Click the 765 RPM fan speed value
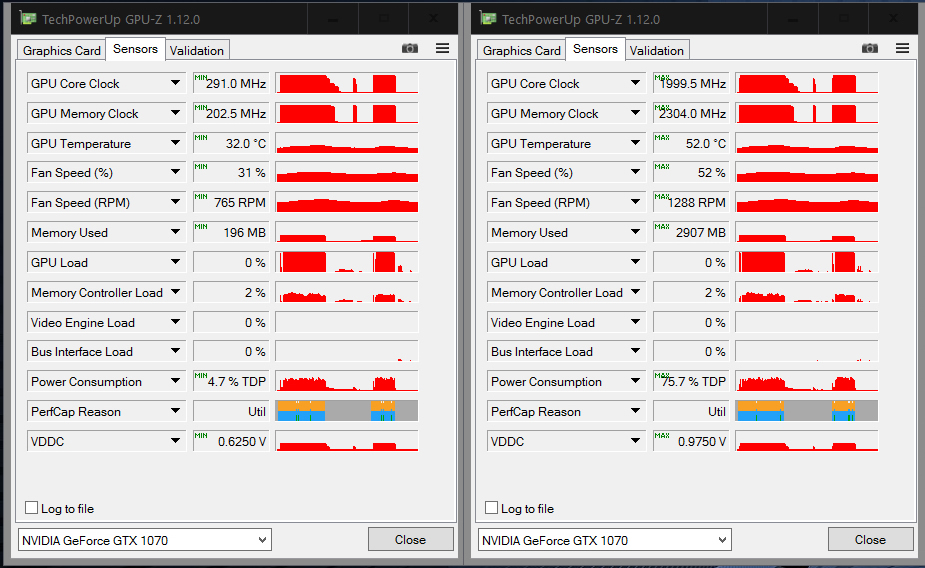Screen dimensions: 925x568 click(231, 202)
